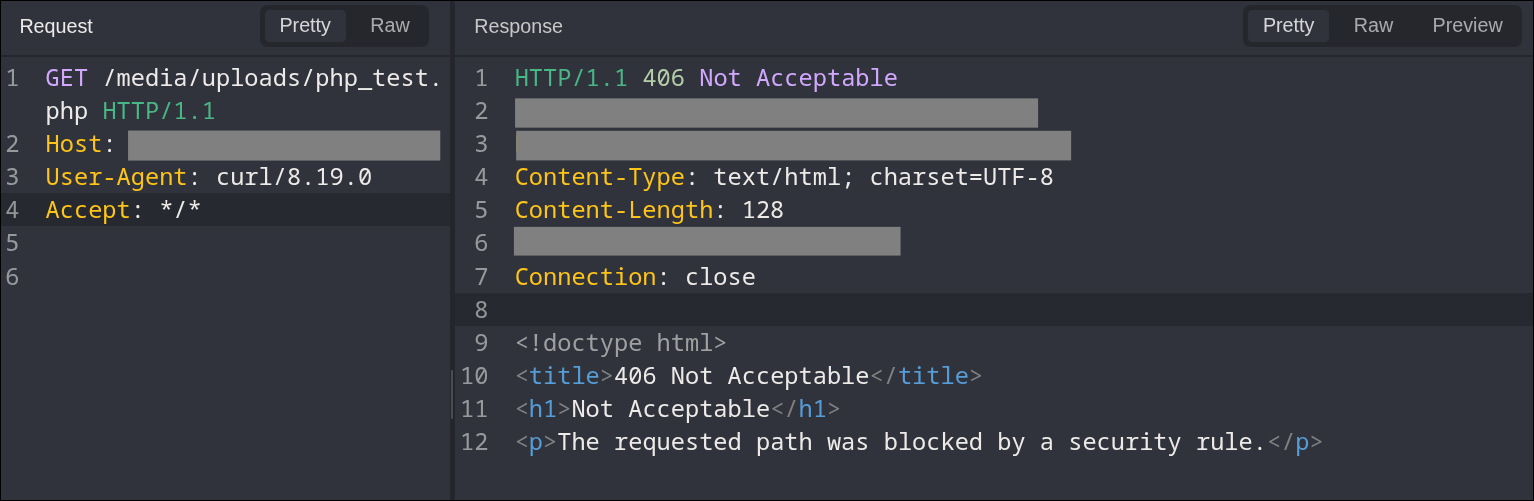Click the User-Agent curl/8.19.0 line
Screen dimensions: 1534x501
(x=209, y=177)
